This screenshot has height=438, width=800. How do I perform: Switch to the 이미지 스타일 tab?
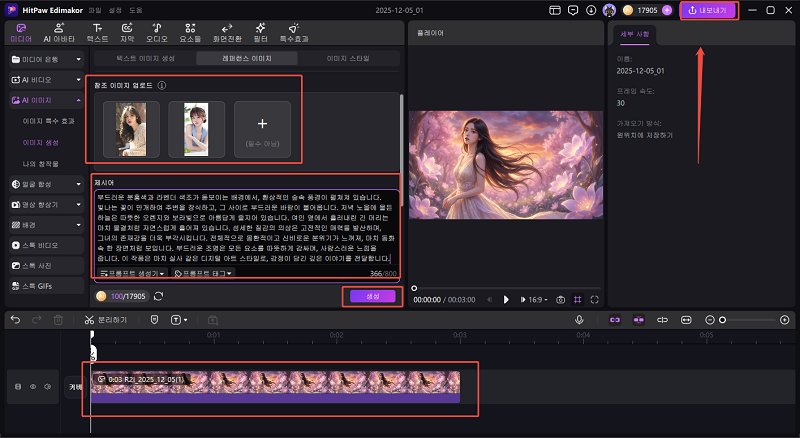[x=348, y=58]
